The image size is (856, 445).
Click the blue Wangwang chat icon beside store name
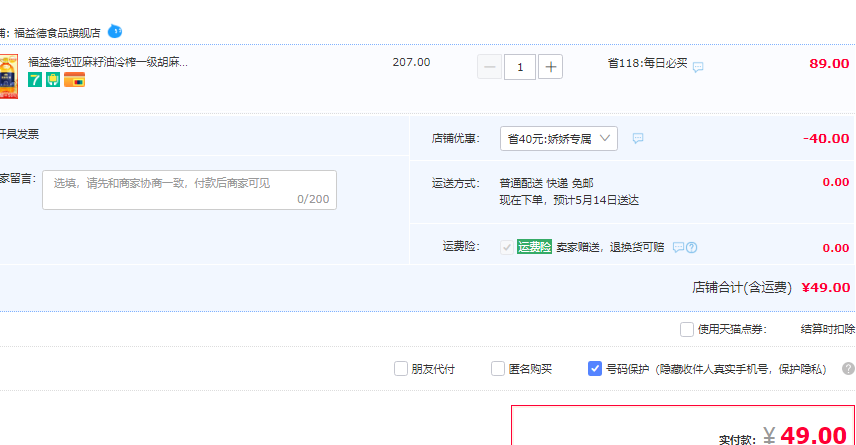115,31
